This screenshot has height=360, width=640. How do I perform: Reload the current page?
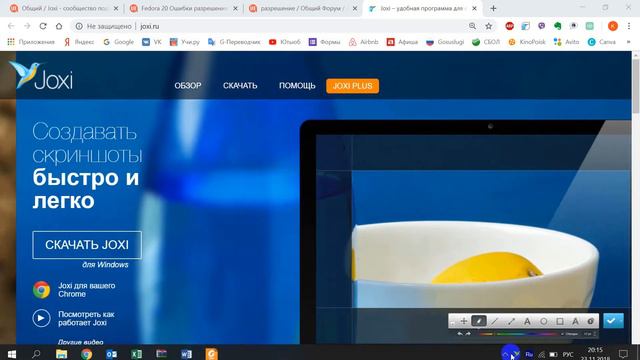43,26
